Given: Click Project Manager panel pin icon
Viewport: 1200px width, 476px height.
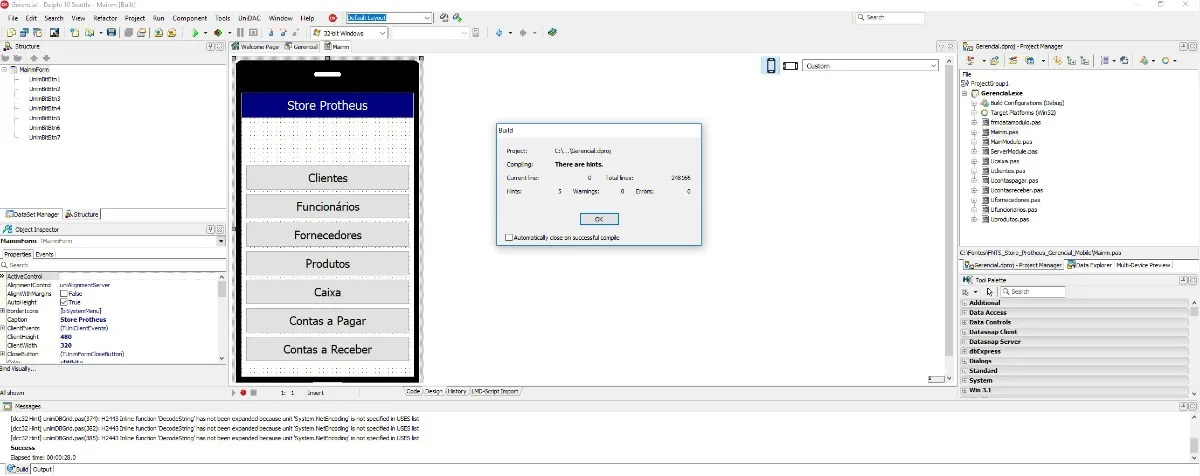Looking at the screenshot, I should click(x=1181, y=46).
